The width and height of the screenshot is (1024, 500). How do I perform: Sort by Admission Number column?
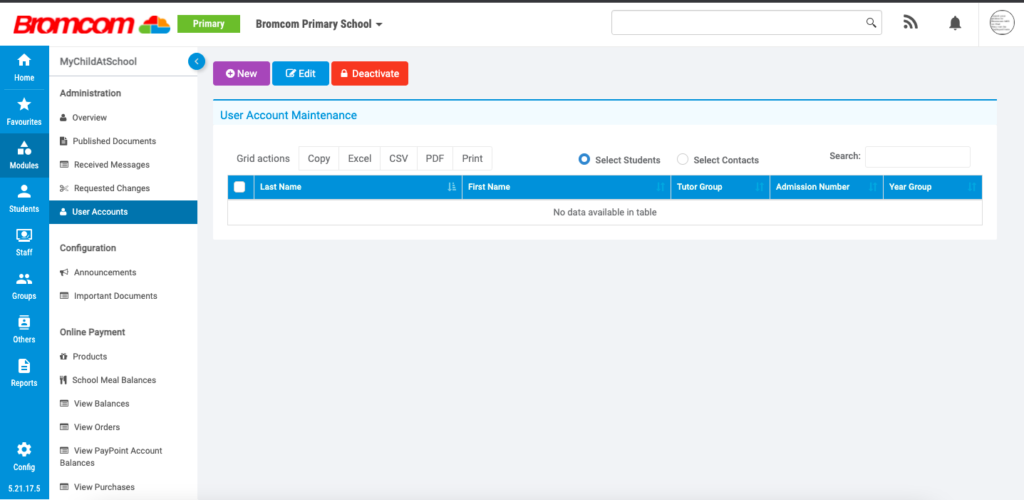point(827,187)
